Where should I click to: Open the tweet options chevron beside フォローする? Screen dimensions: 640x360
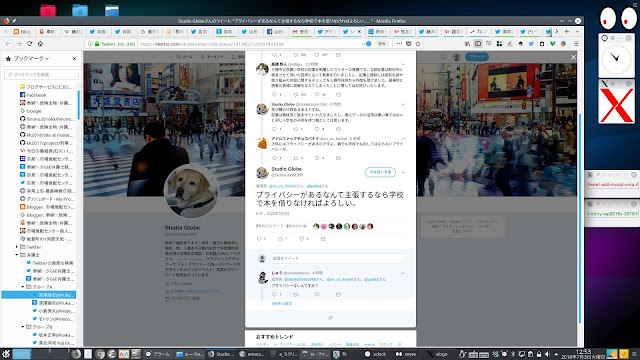tap(403, 172)
